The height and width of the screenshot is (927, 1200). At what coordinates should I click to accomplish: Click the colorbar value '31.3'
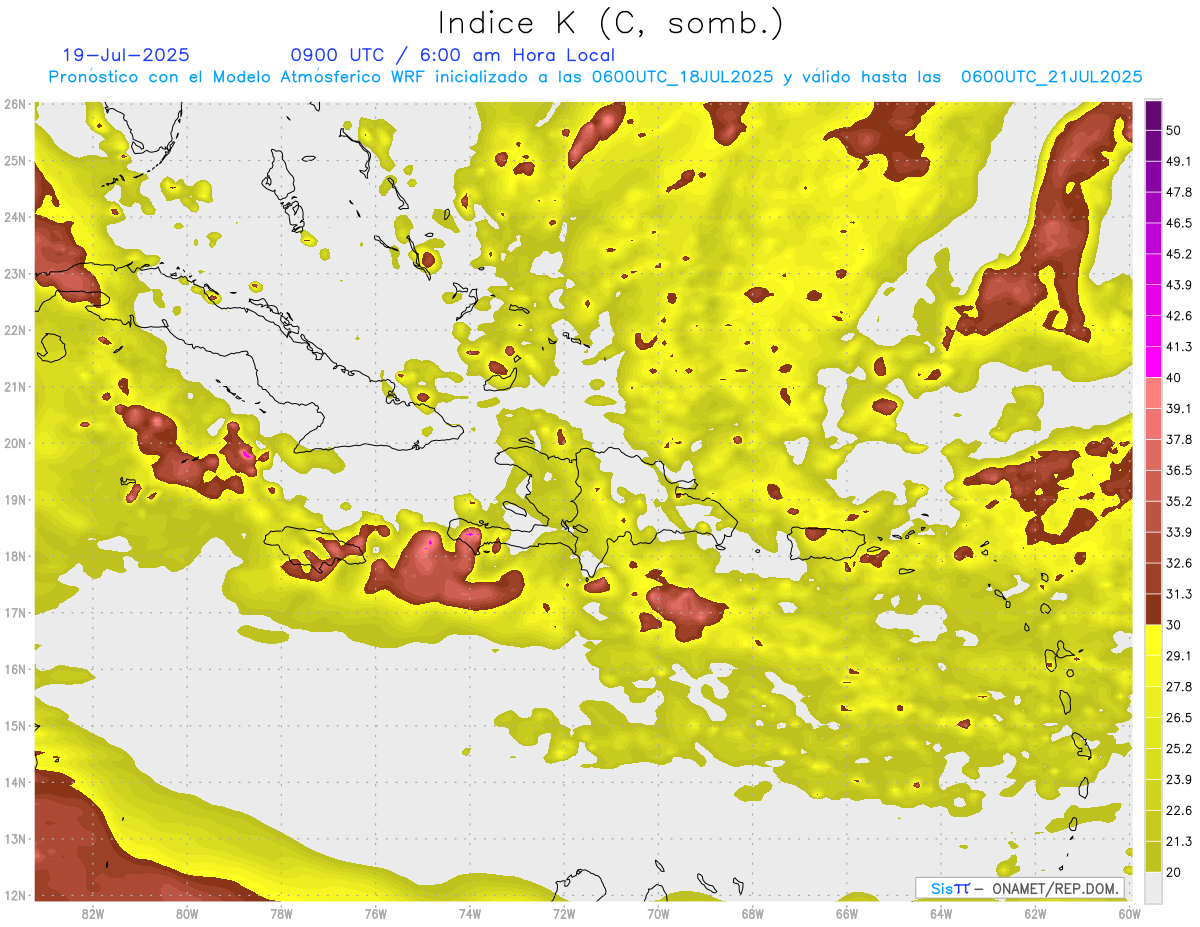[x=1179, y=594]
